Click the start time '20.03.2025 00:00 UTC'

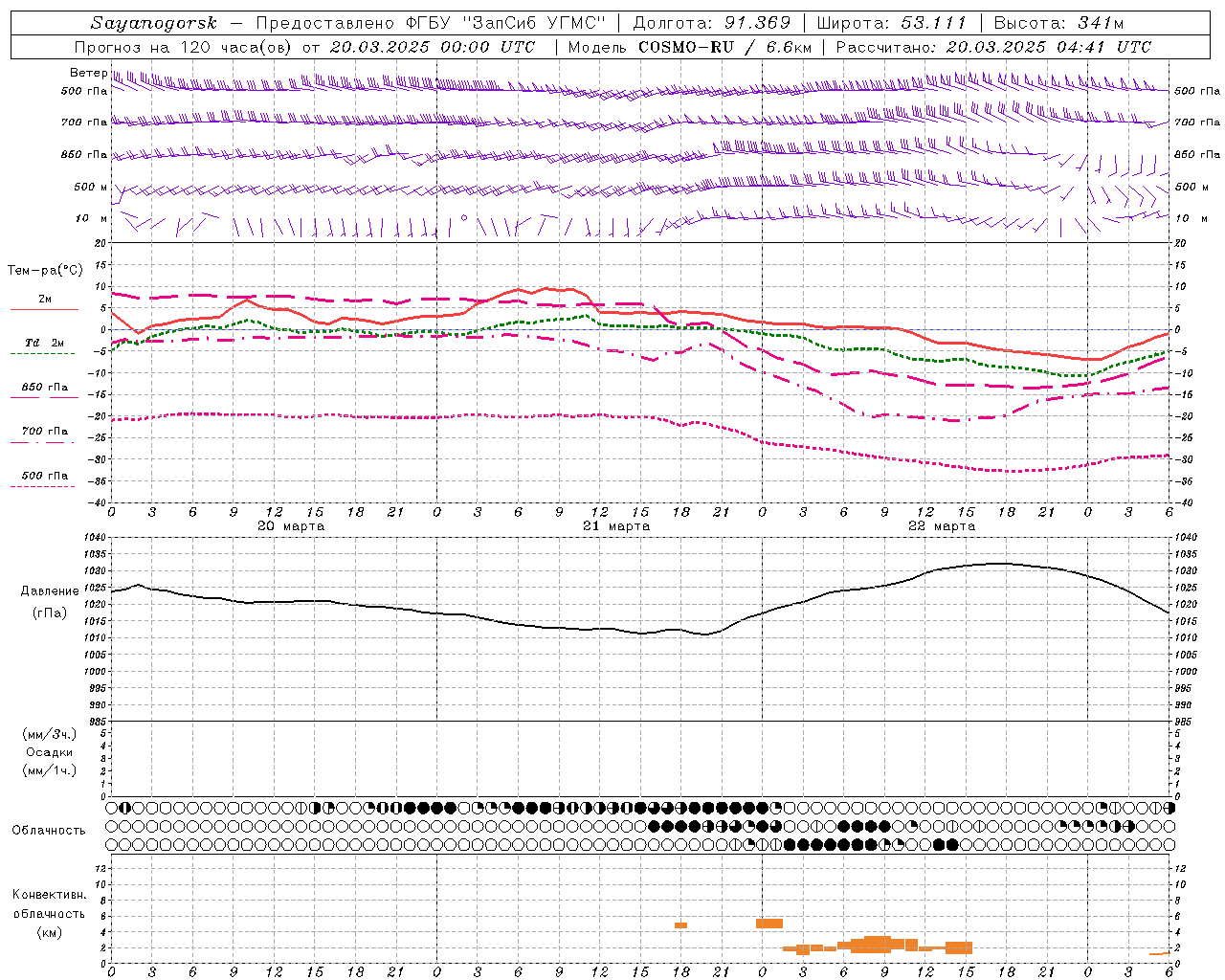(x=432, y=47)
